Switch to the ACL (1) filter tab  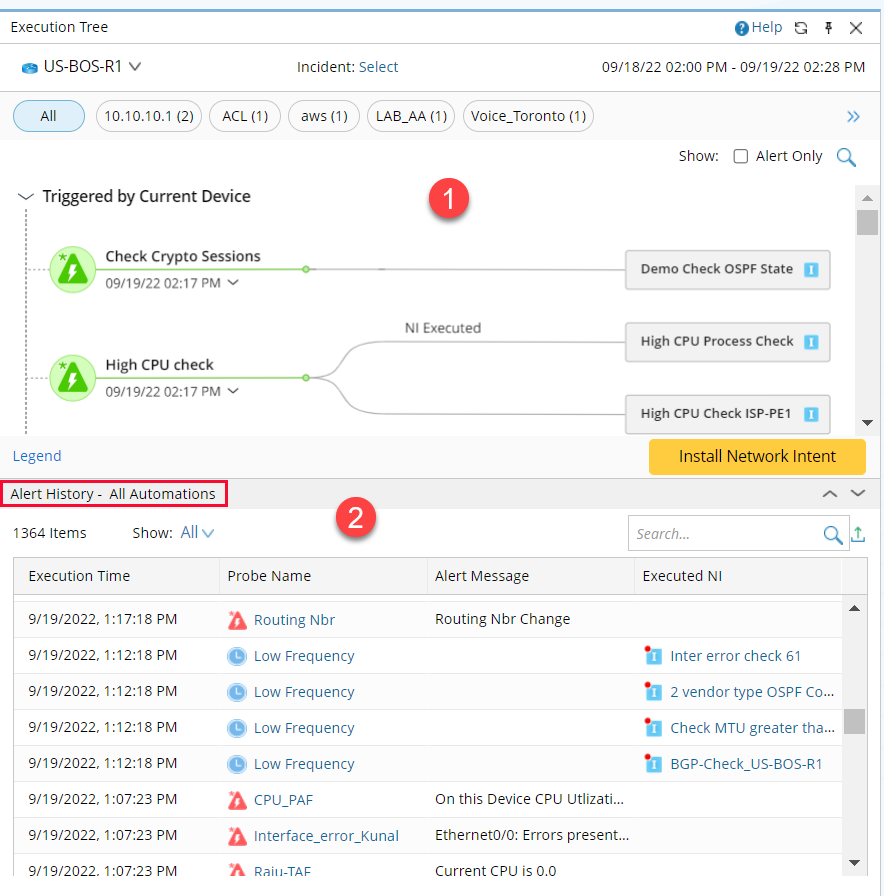[244, 116]
